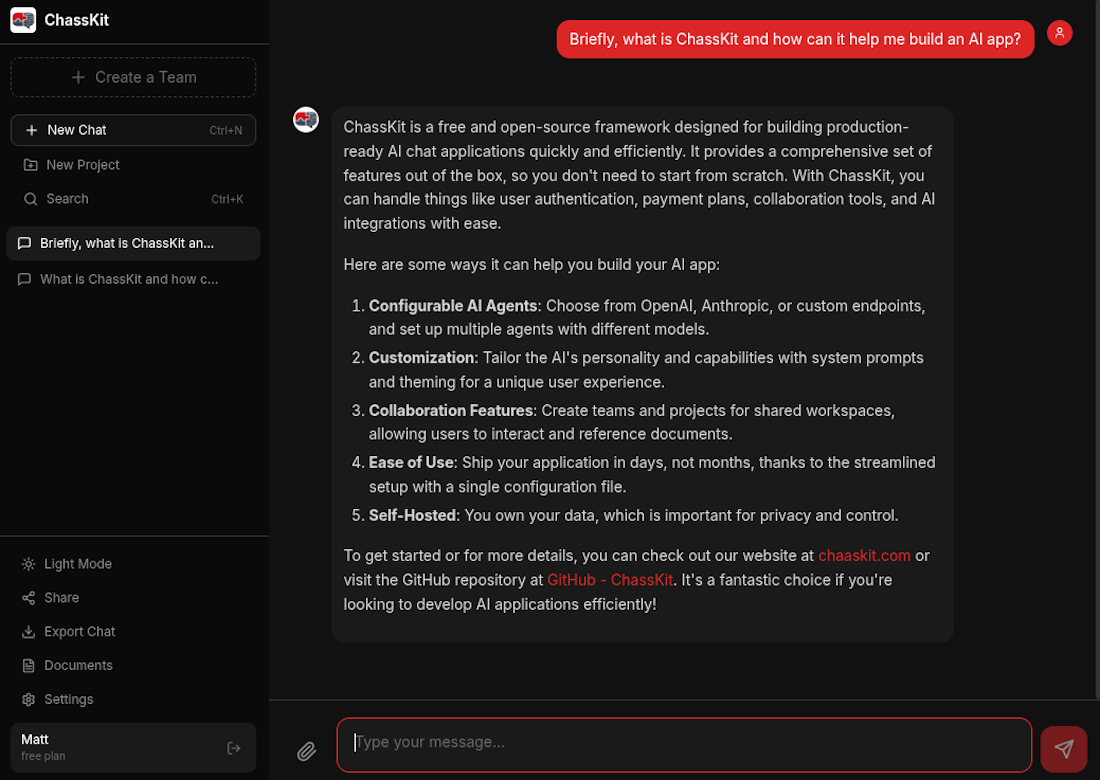Screen dimensions: 1100x780
Task: Click the Create a Team button
Action: tap(133, 77)
